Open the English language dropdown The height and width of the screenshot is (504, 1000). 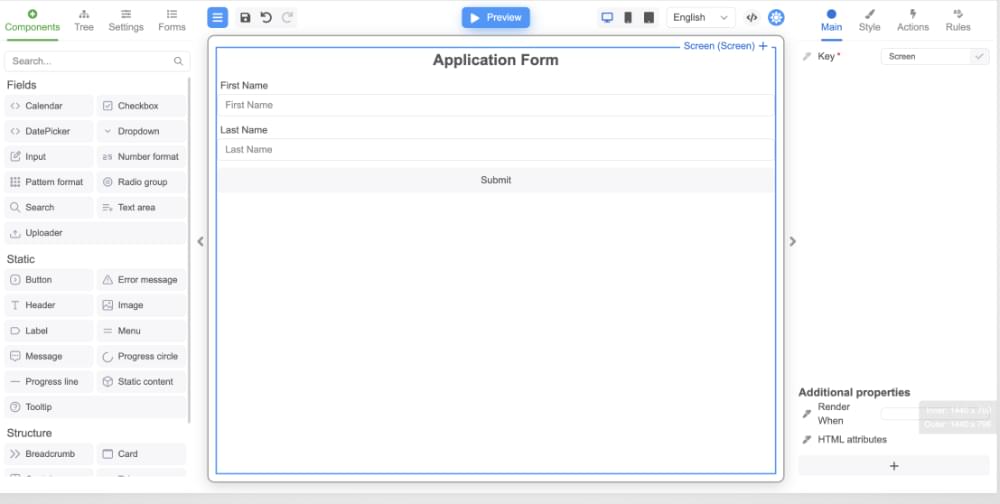(700, 17)
